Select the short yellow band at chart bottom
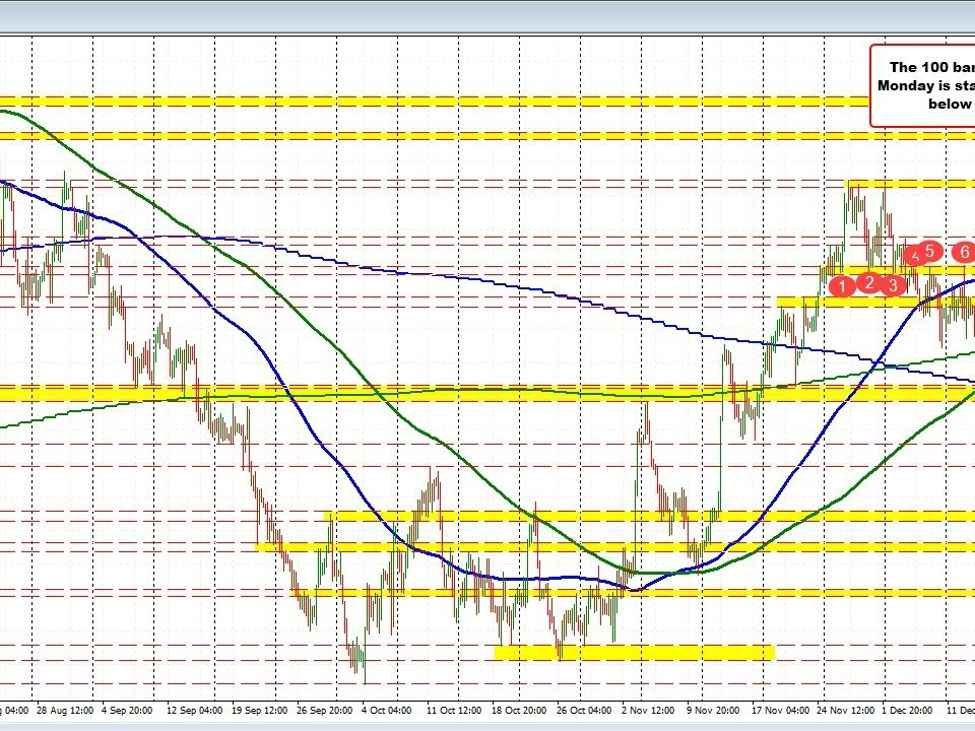The width and height of the screenshot is (975, 731). tap(635, 652)
